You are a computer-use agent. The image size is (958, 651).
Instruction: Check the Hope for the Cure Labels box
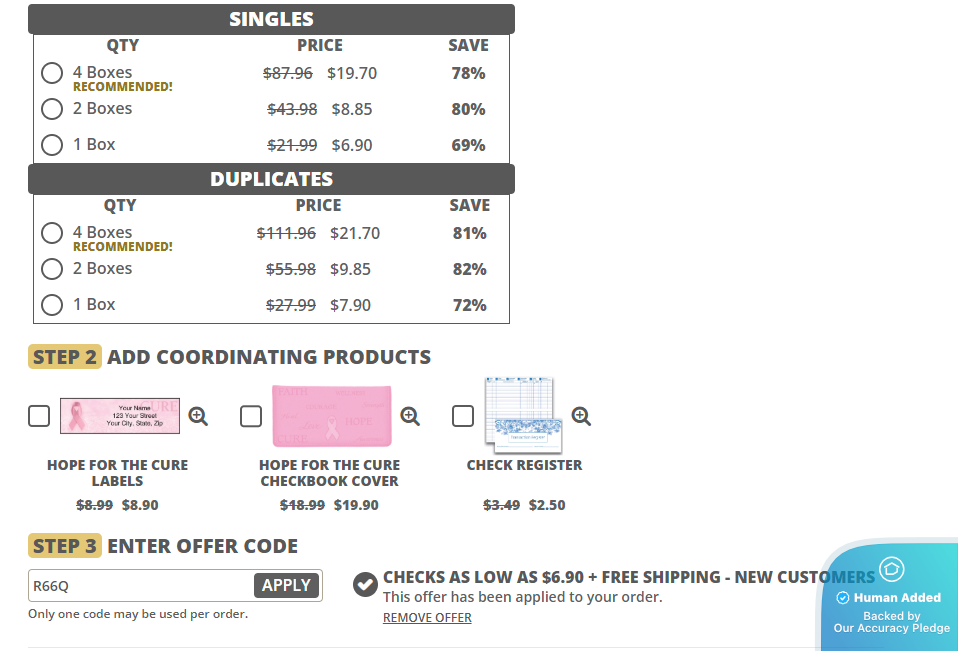click(x=39, y=416)
